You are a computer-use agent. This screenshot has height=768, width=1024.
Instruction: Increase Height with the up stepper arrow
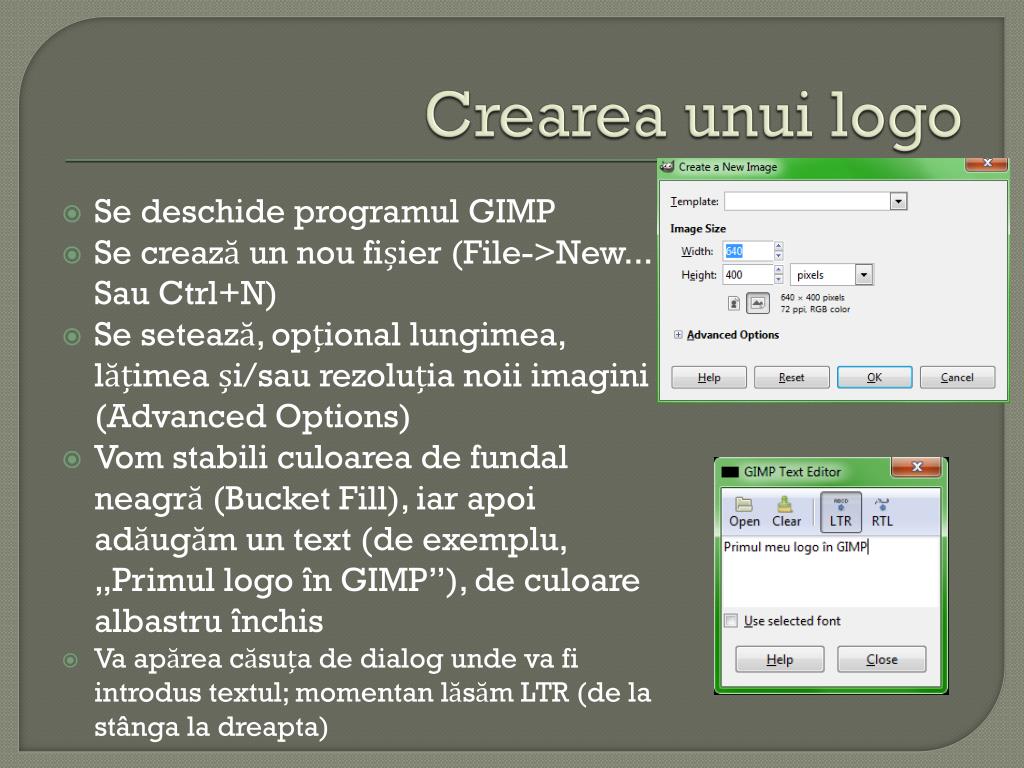click(x=778, y=270)
